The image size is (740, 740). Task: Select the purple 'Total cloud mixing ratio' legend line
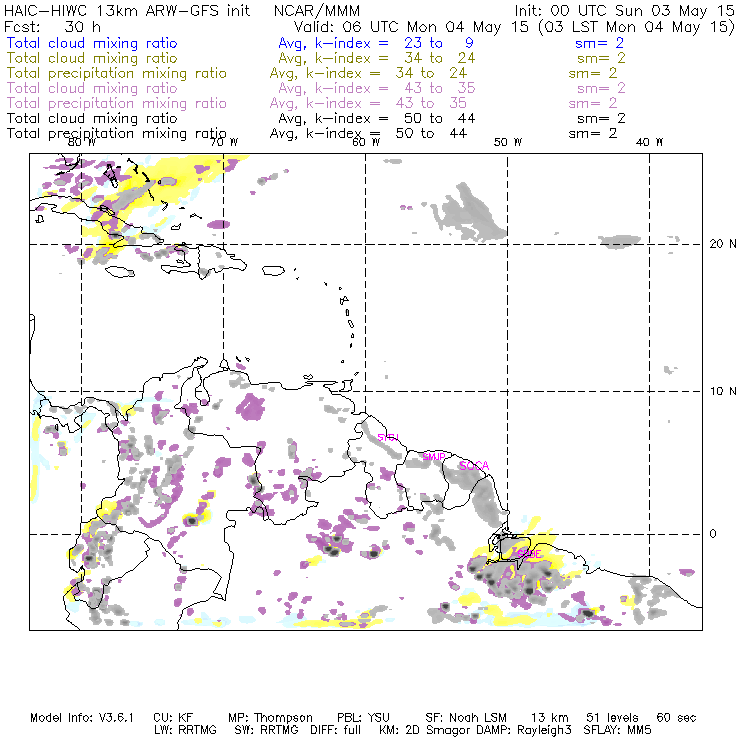92,88
